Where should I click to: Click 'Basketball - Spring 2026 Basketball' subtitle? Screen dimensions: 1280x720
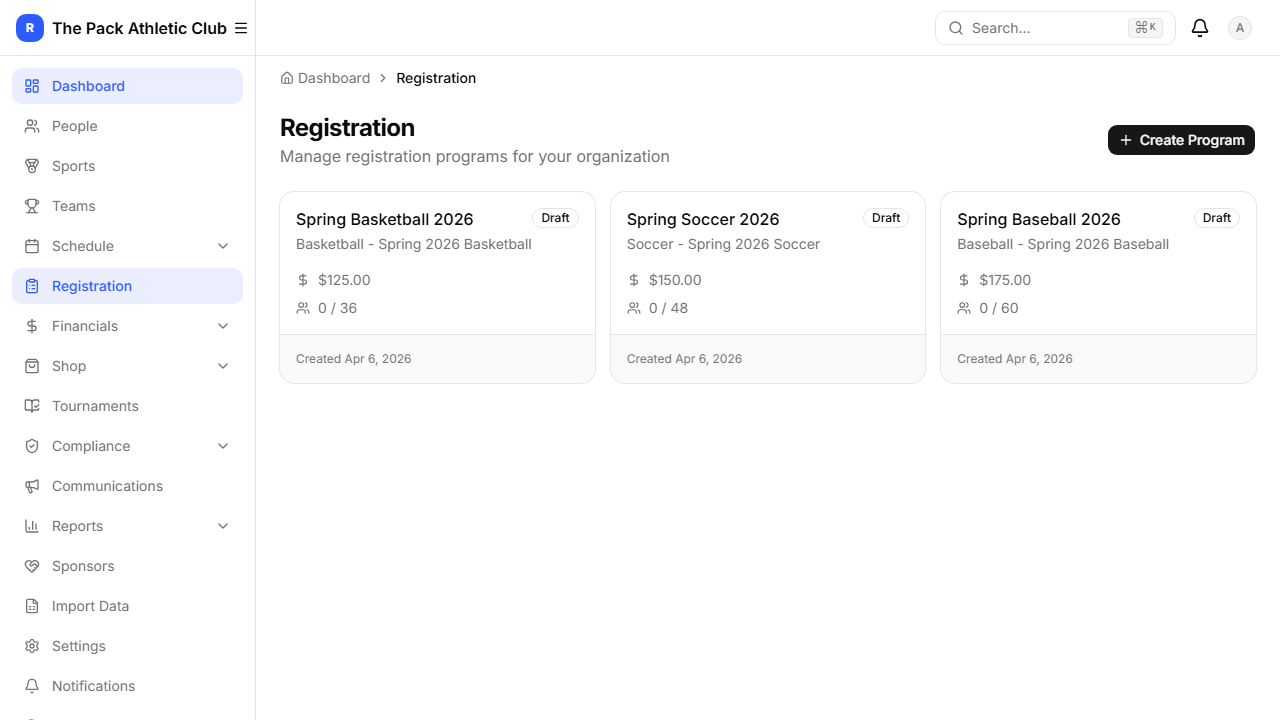pyautogui.click(x=414, y=244)
